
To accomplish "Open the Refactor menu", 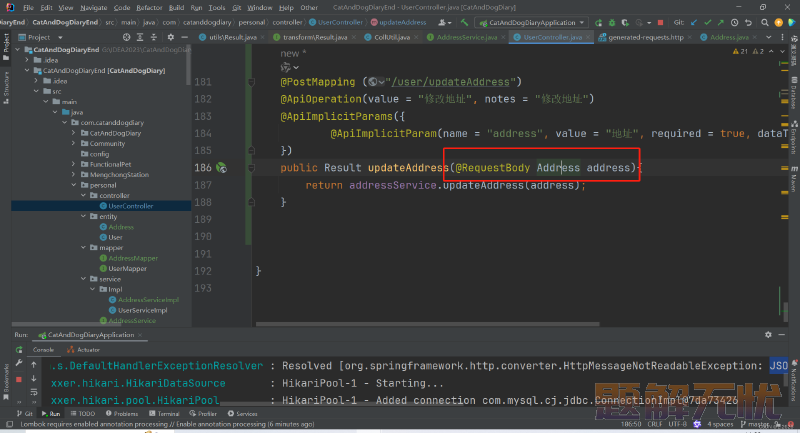I will pyautogui.click(x=149, y=8).
